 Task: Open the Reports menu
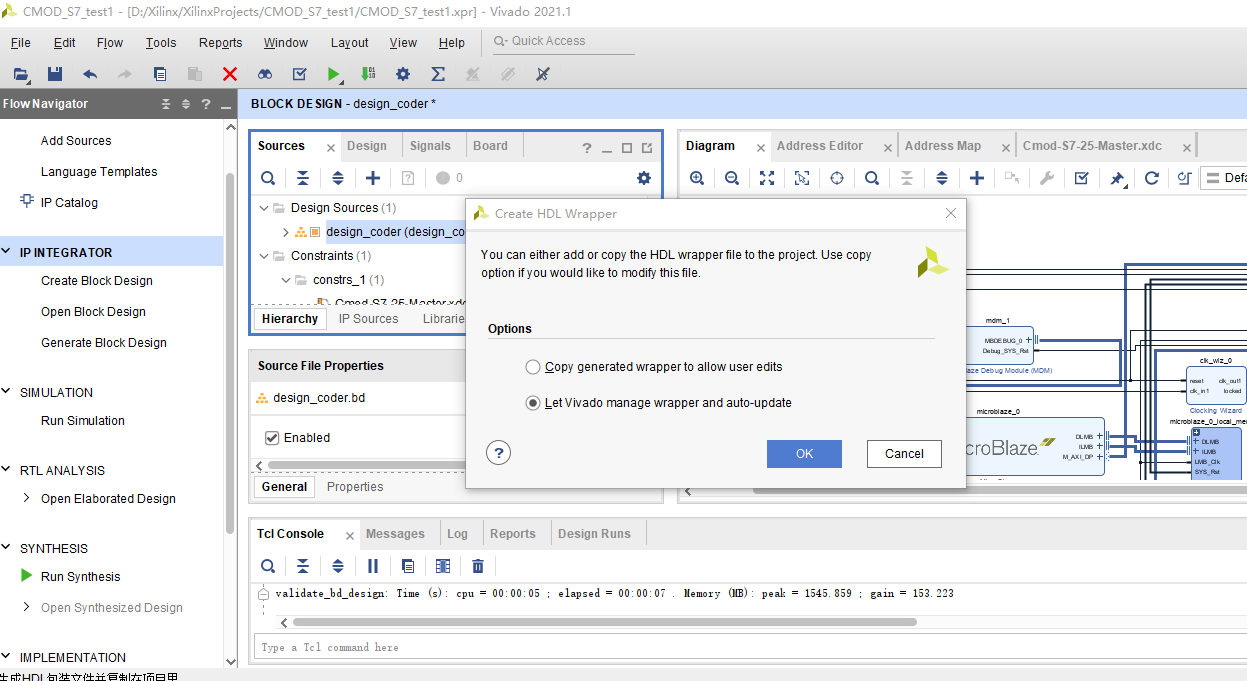pos(221,43)
